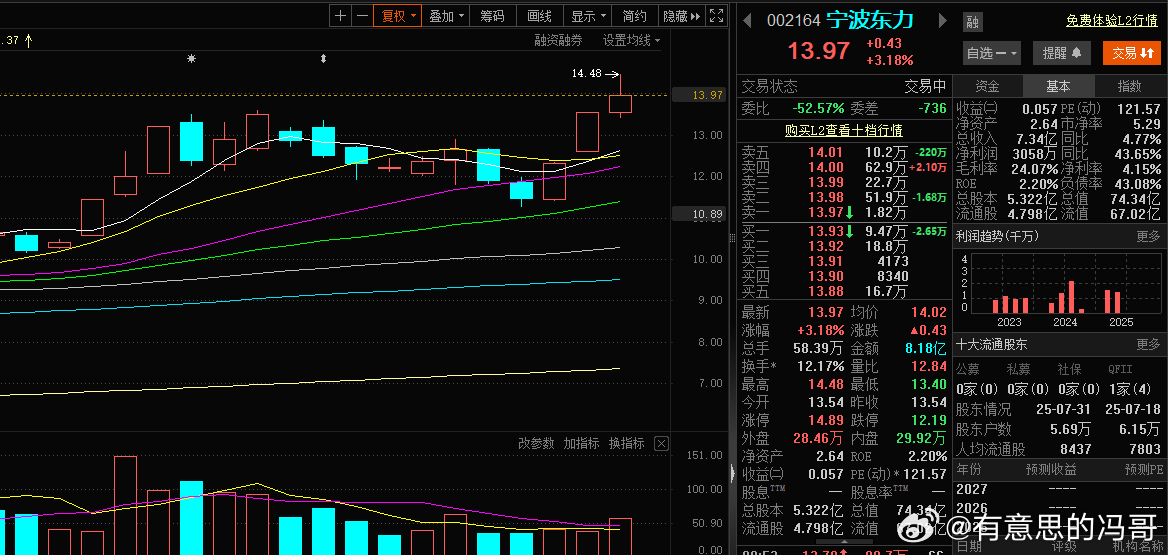
Task: Click the 融 margin badge
Action: [x=972, y=22]
